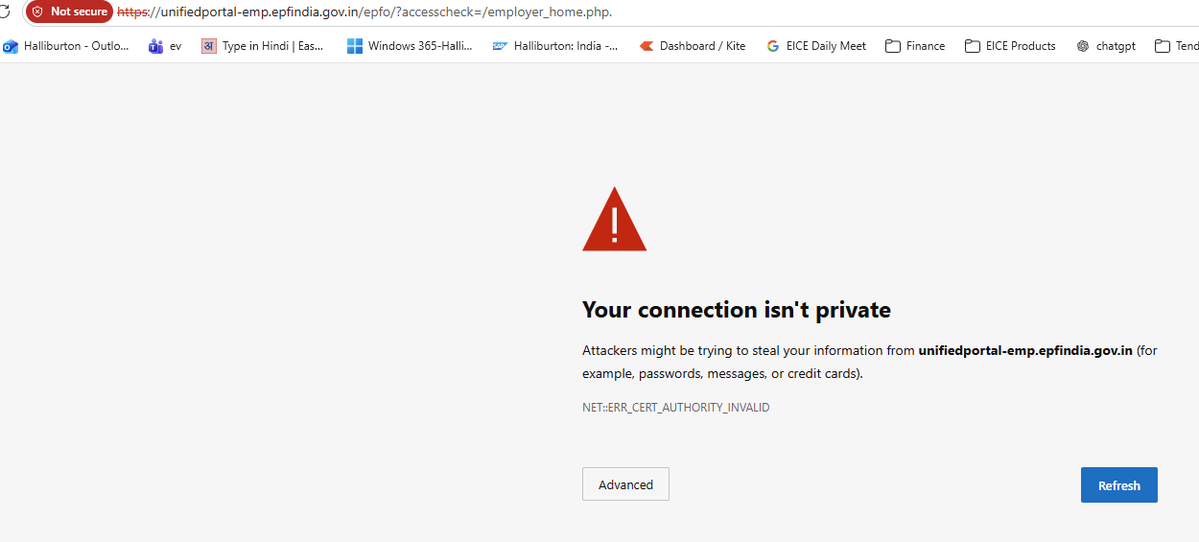Open the Type in Hindi bookmark

(x=262, y=46)
